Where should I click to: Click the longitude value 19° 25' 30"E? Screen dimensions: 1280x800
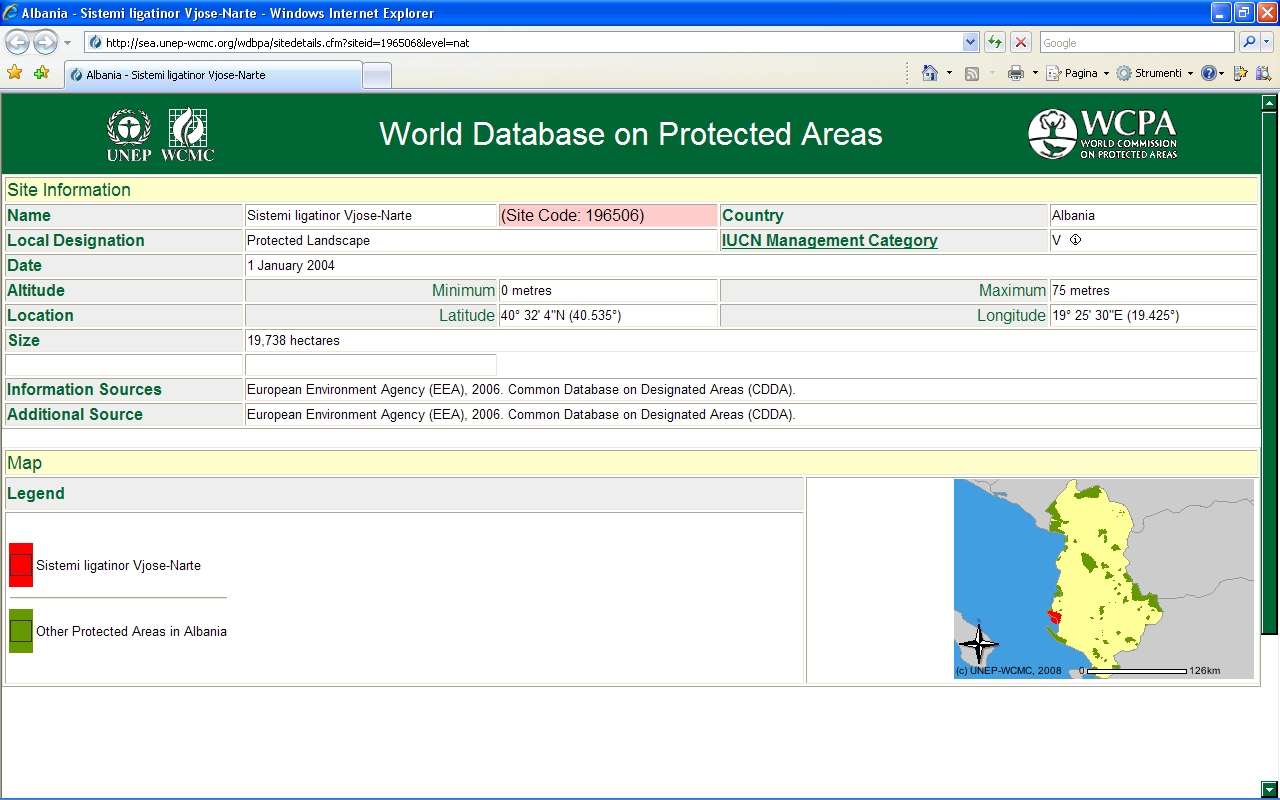click(1115, 316)
